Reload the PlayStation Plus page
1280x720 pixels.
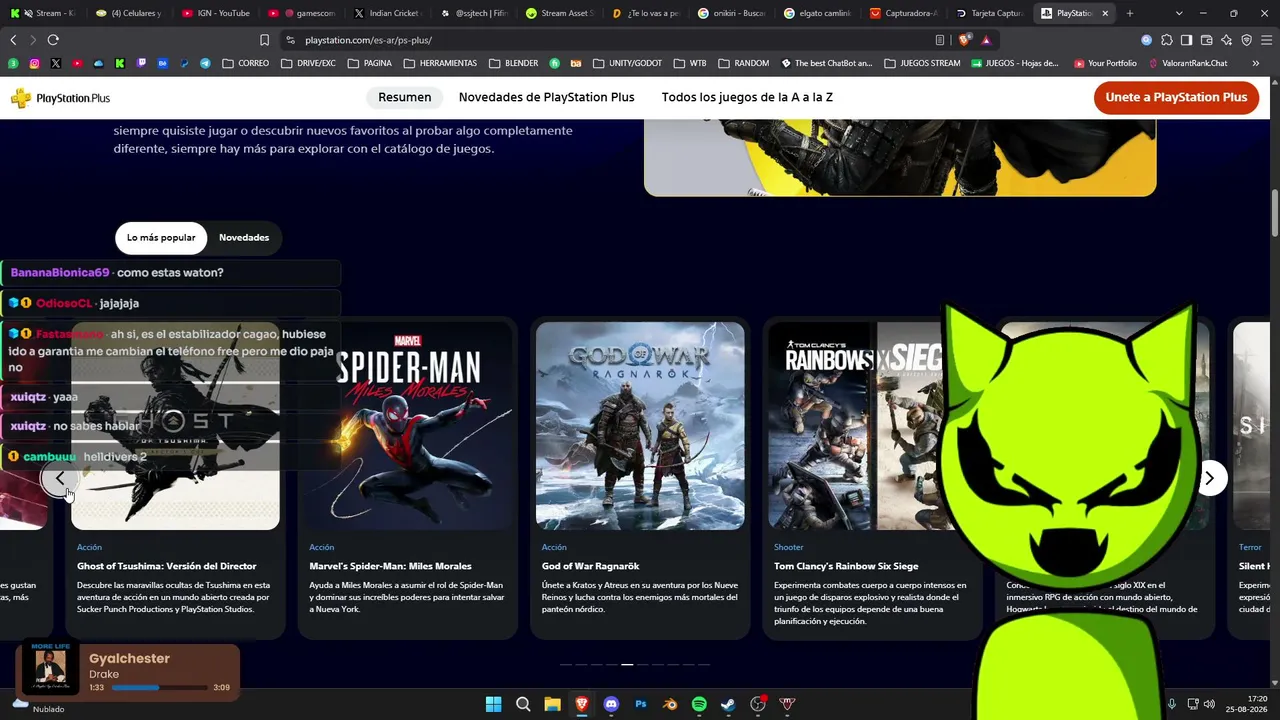[x=53, y=40]
